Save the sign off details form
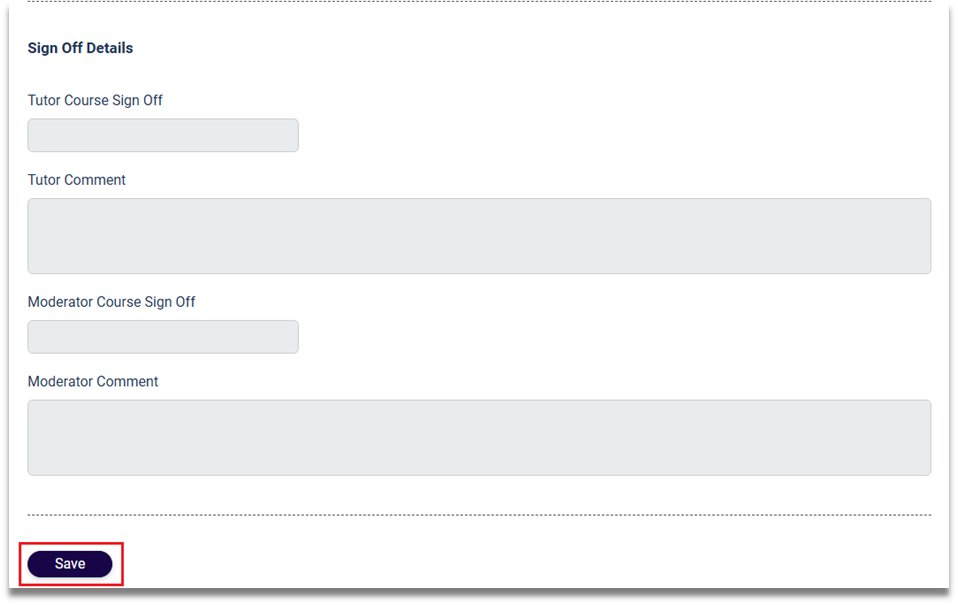958x605 pixels. (x=70, y=564)
